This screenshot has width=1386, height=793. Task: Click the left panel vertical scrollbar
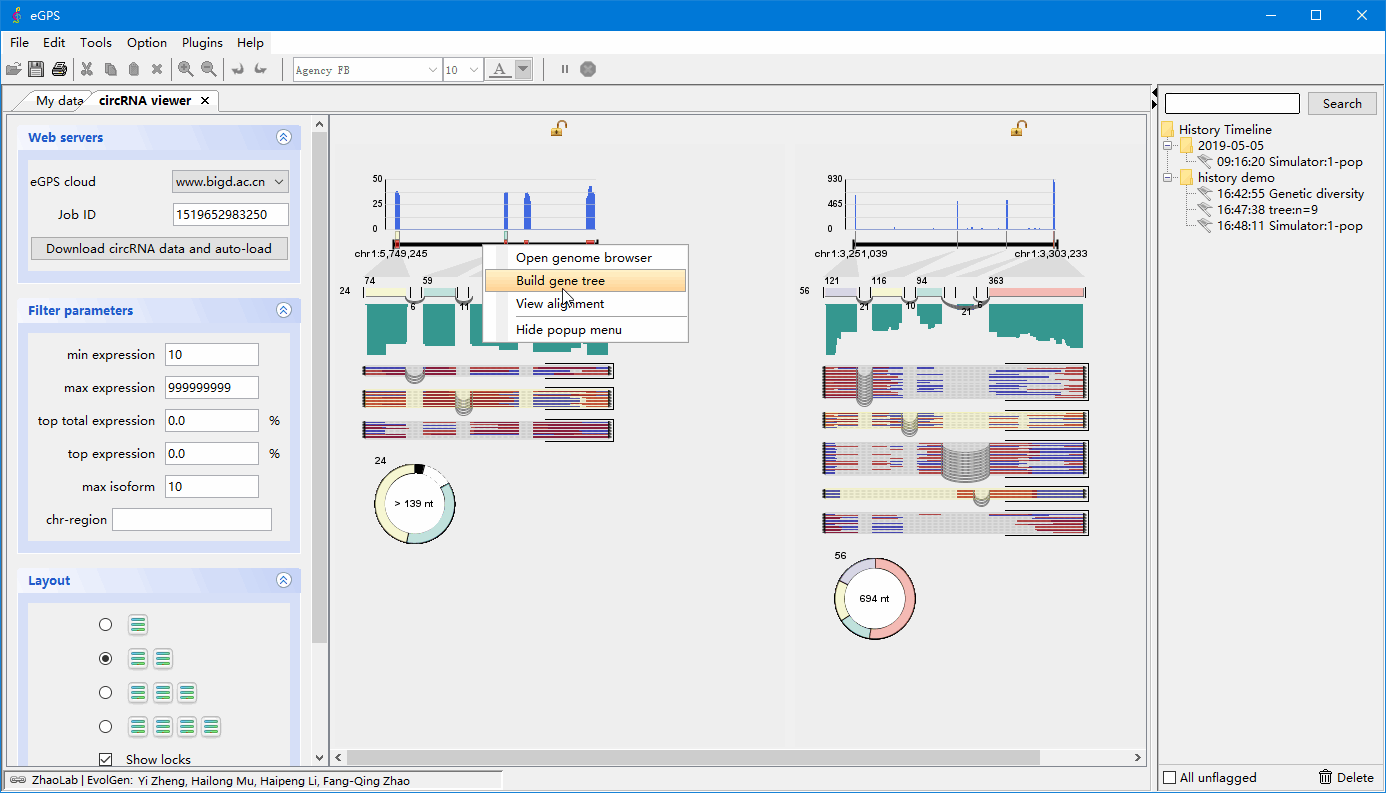click(x=320, y=387)
